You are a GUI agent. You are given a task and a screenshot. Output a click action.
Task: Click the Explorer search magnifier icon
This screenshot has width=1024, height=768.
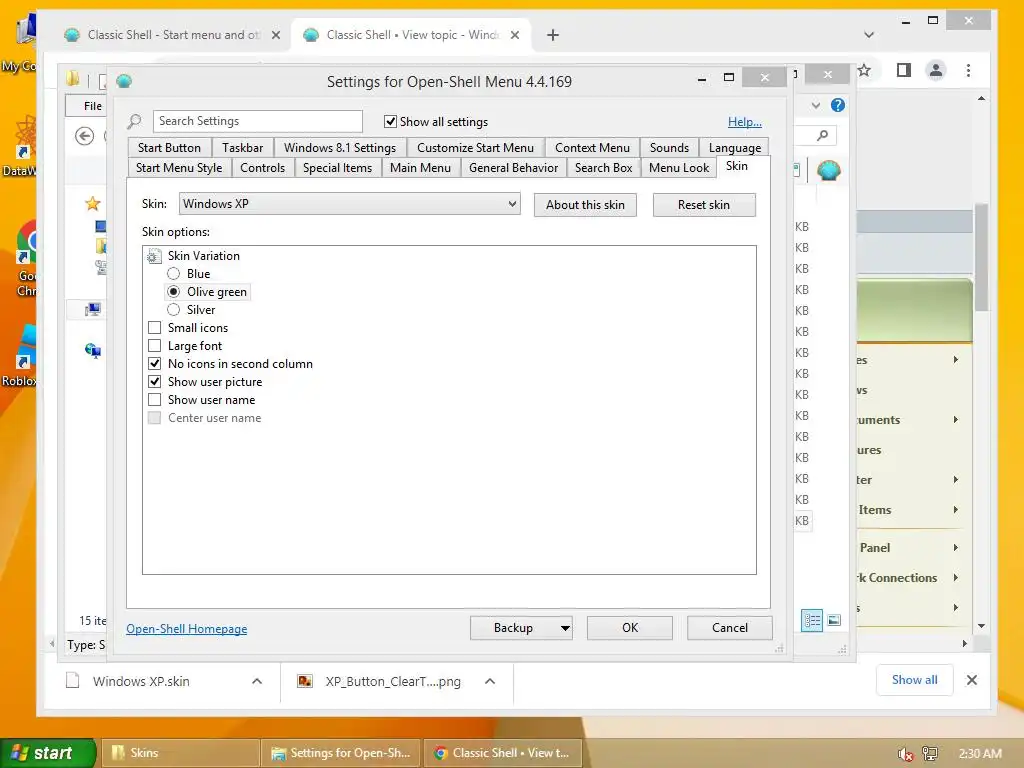823,135
